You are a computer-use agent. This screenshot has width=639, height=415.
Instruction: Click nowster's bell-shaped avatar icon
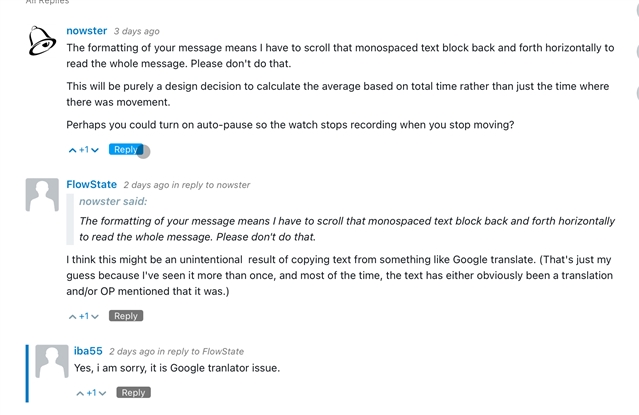42,41
